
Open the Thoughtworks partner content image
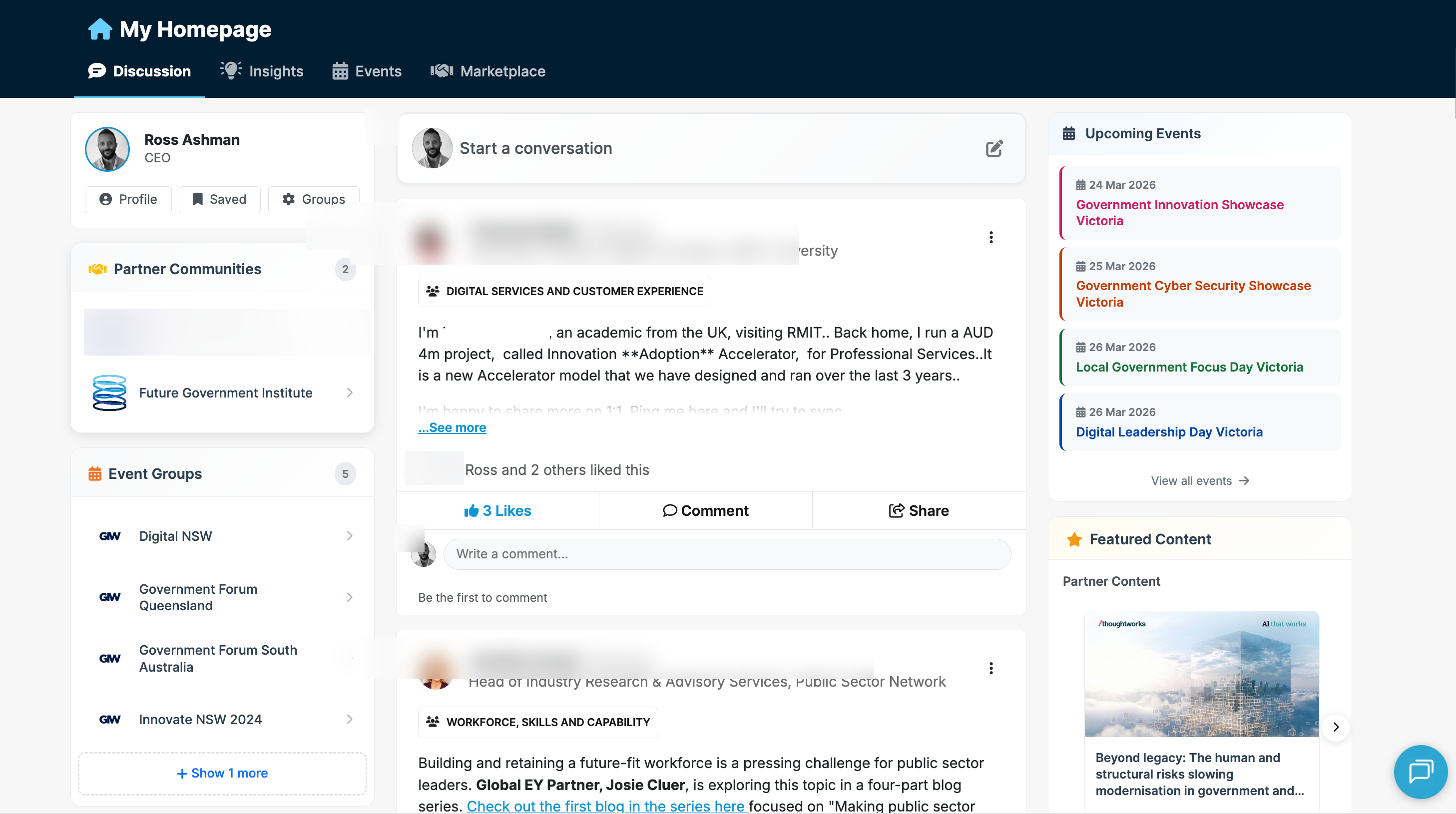[x=1202, y=674]
